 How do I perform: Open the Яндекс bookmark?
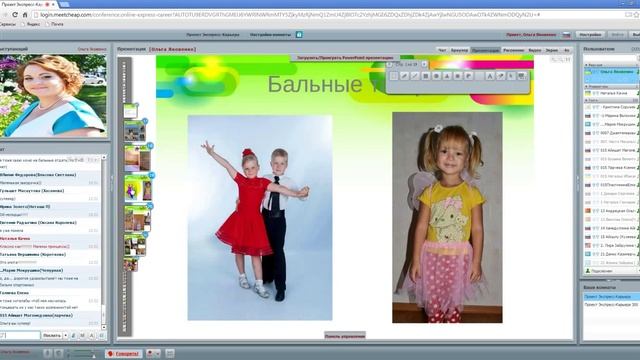(x=31, y=24)
